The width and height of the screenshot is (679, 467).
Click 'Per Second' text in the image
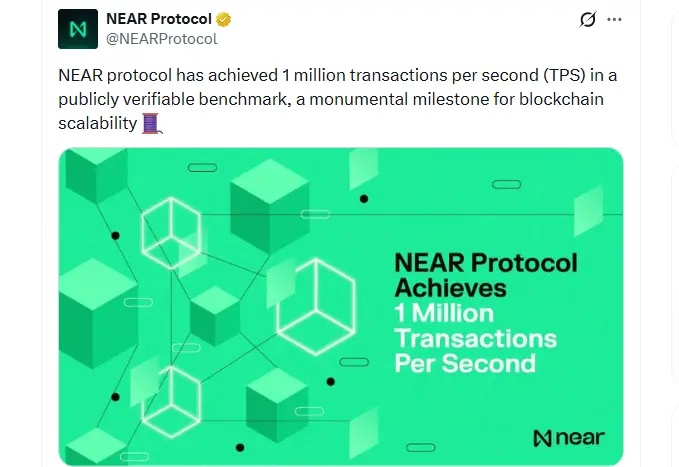pos(464,362)
